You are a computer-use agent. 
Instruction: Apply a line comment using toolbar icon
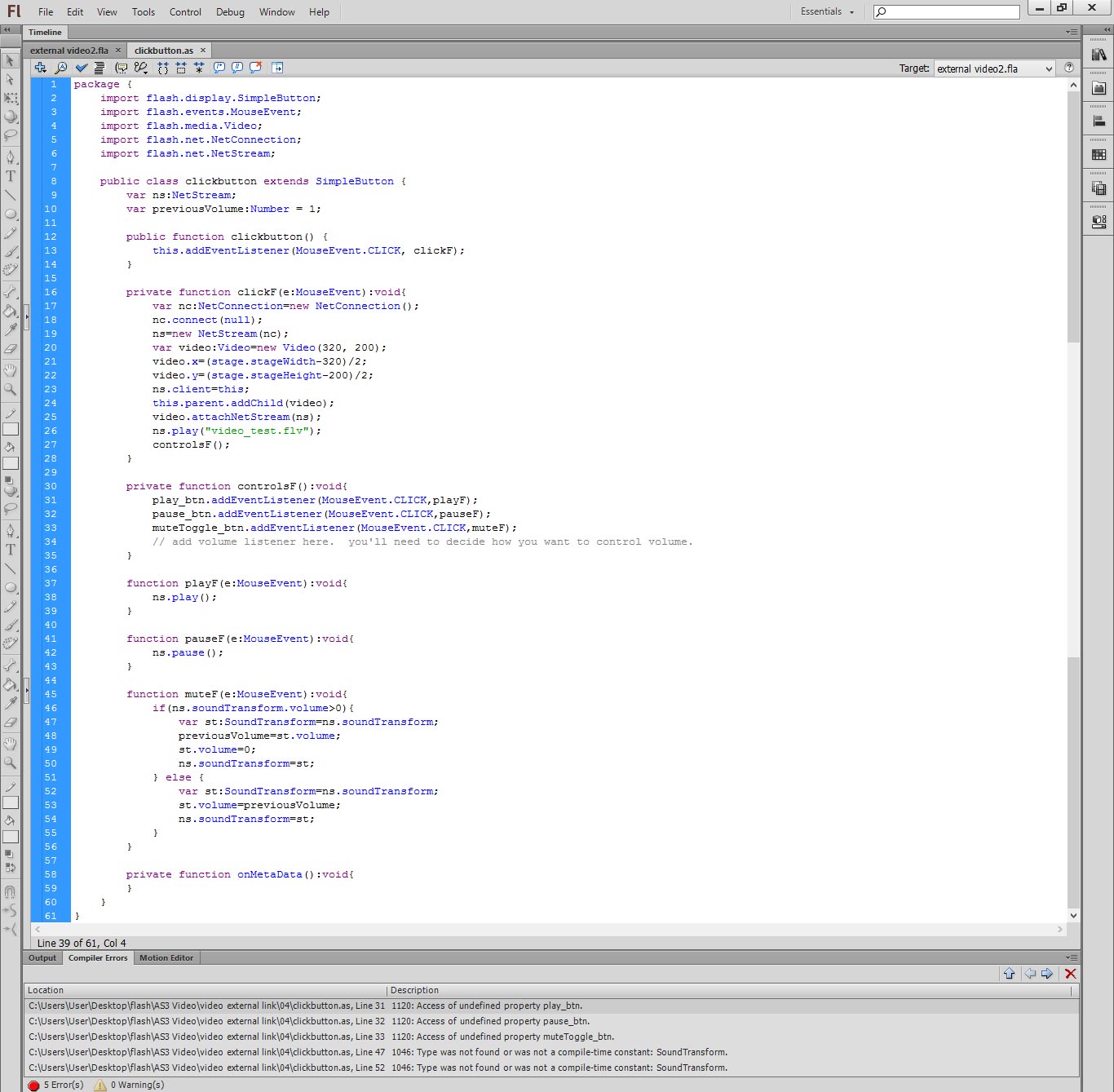pyautogui.click(x=237, y=68)
